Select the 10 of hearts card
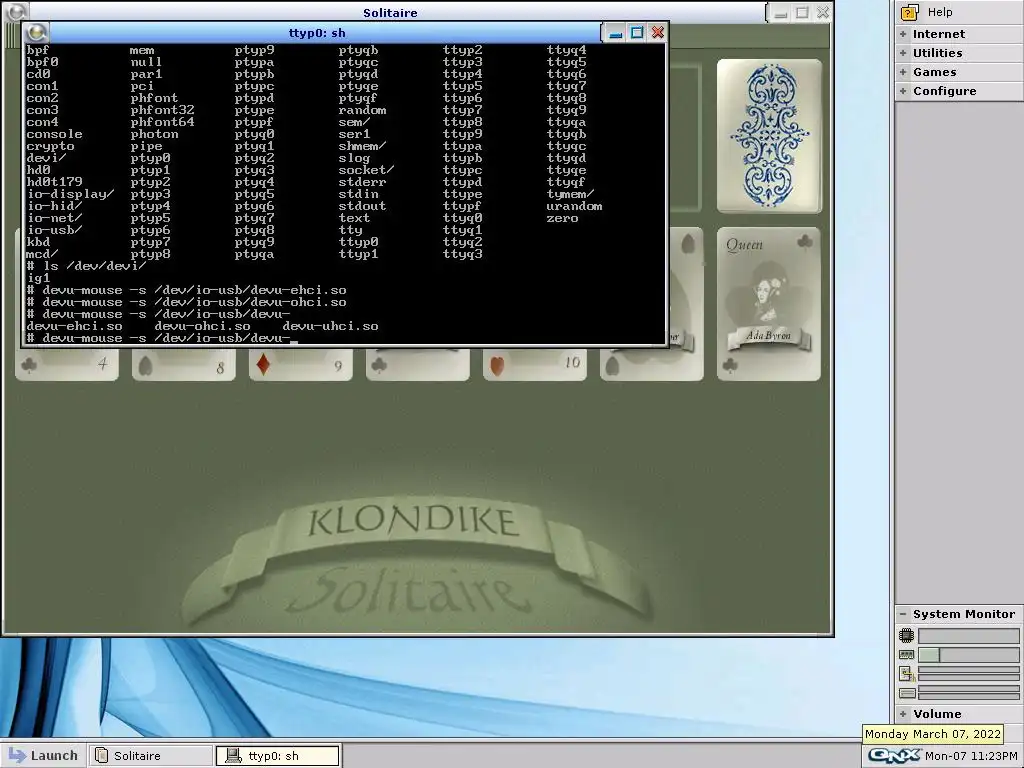The width and height of the screenshot is (1024, 768). pyautogui.click(x=535, y=364)
